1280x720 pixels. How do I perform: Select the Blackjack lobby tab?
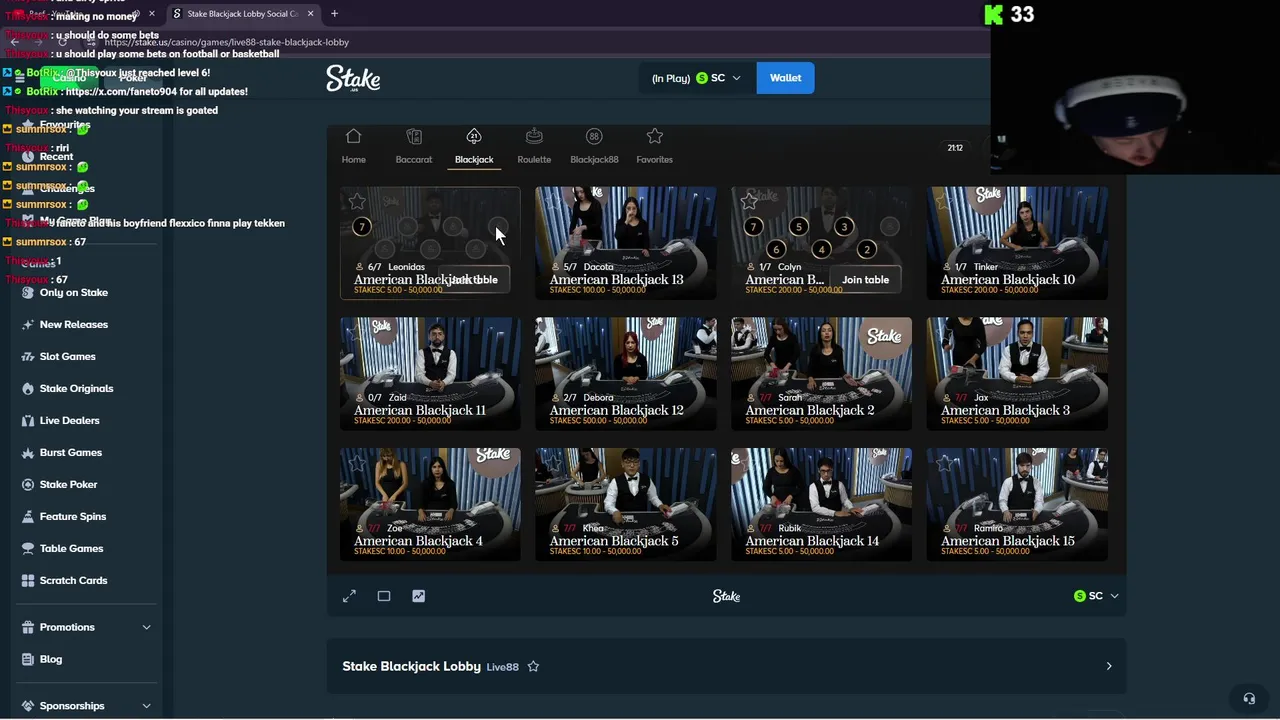(474, 146)
